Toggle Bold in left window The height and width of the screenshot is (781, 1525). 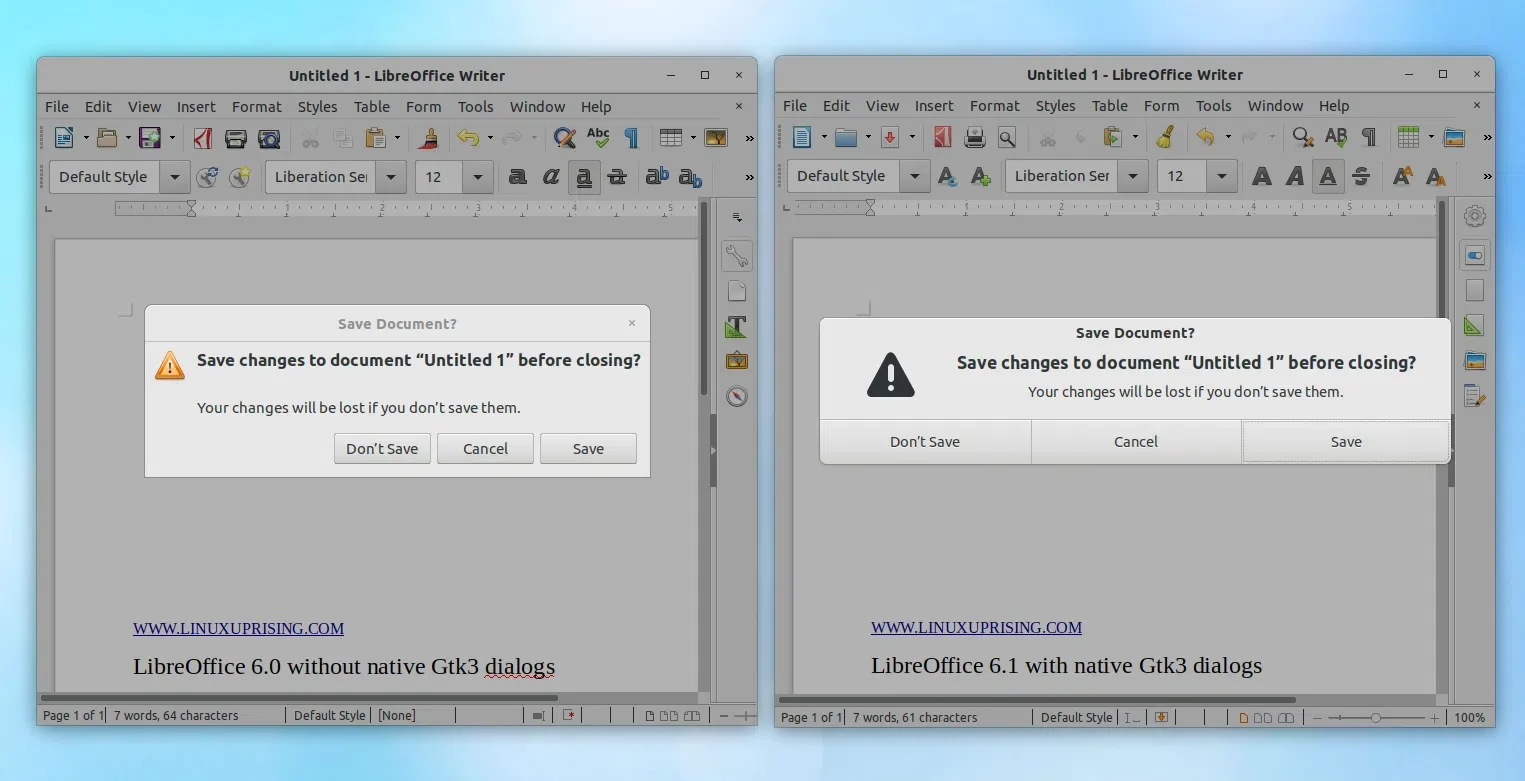[517, 177]
